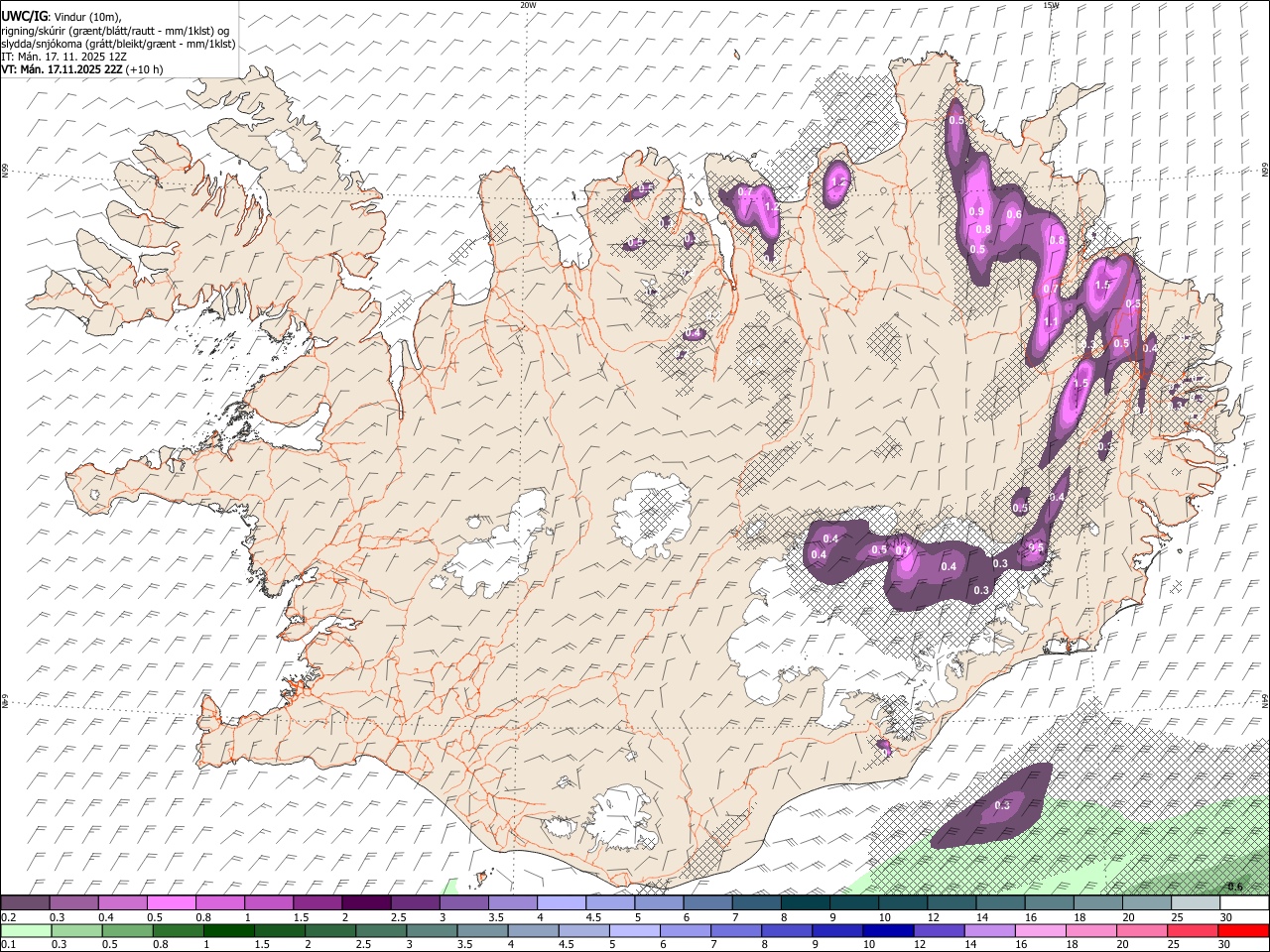
Task: Click the 0.2 label under the top legend row
Action: click(x=9, y=917)
